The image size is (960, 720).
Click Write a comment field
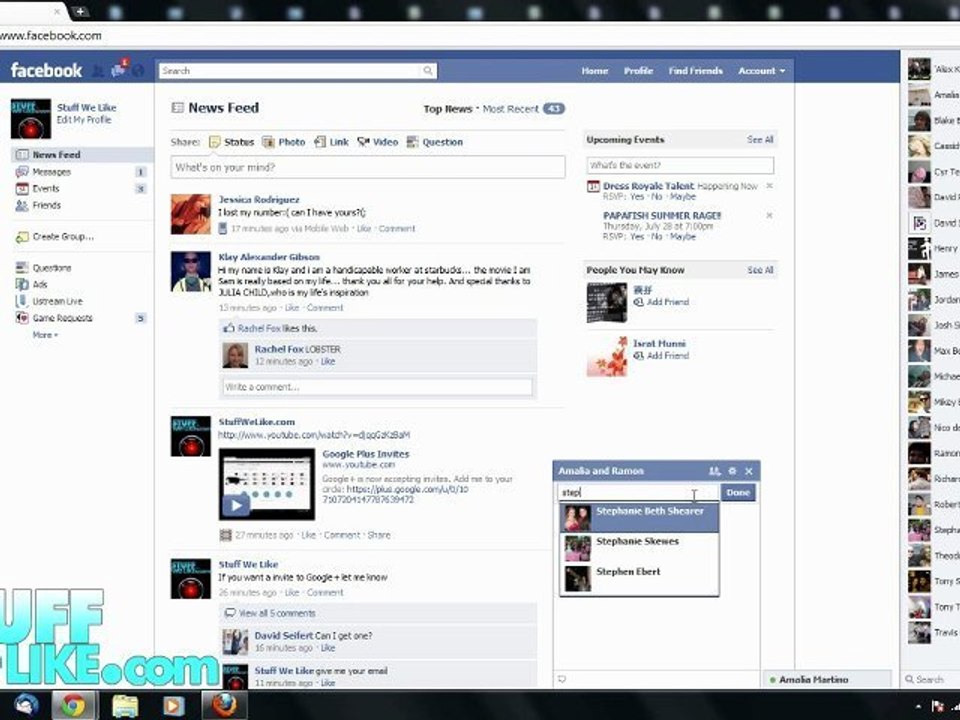(378, 387)
